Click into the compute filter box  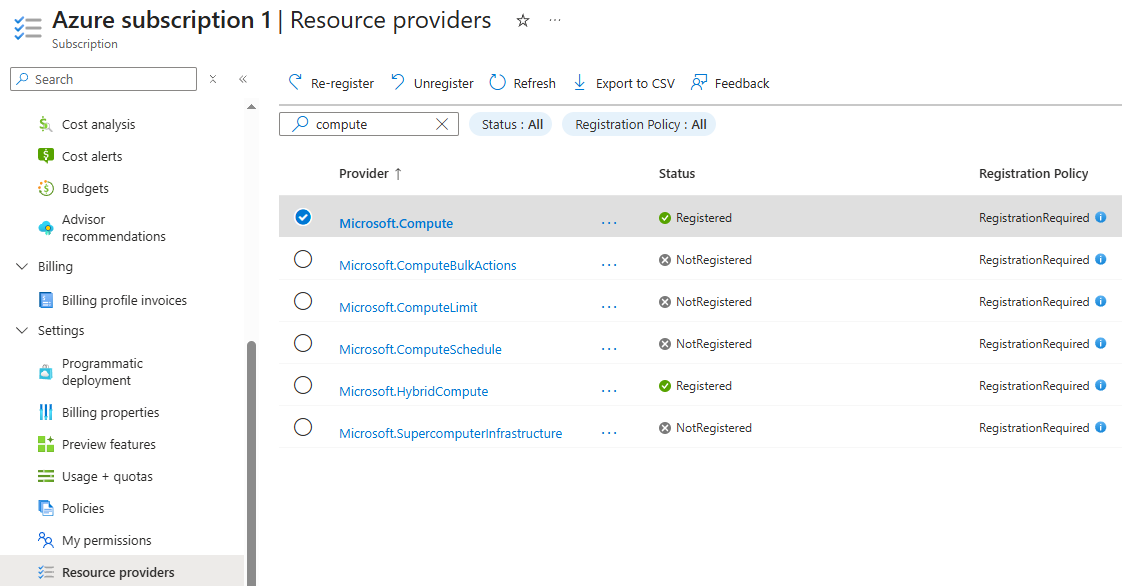click(369, 124)
